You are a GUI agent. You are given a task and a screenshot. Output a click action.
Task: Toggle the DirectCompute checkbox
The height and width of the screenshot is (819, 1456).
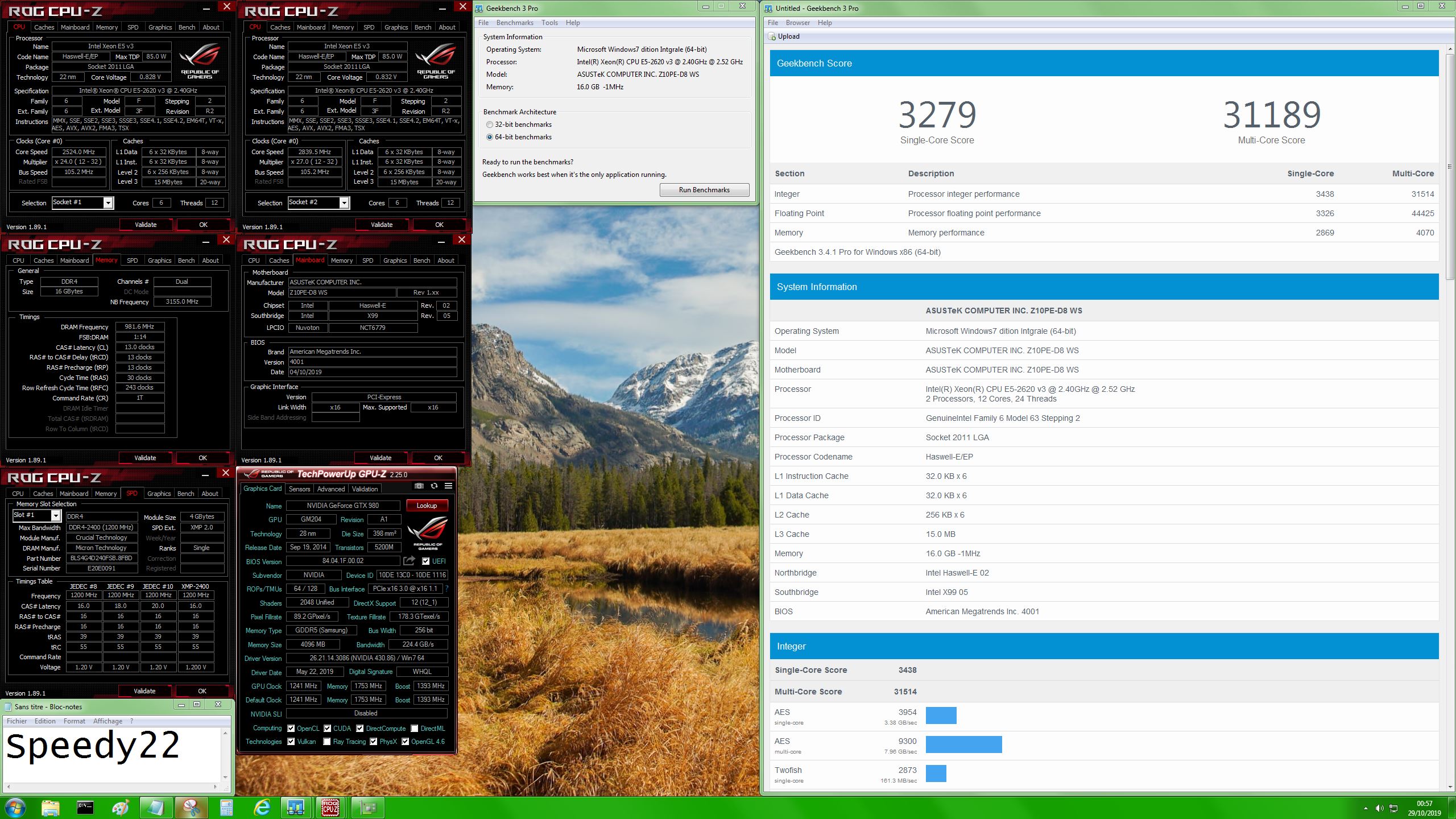coord(360,728)
